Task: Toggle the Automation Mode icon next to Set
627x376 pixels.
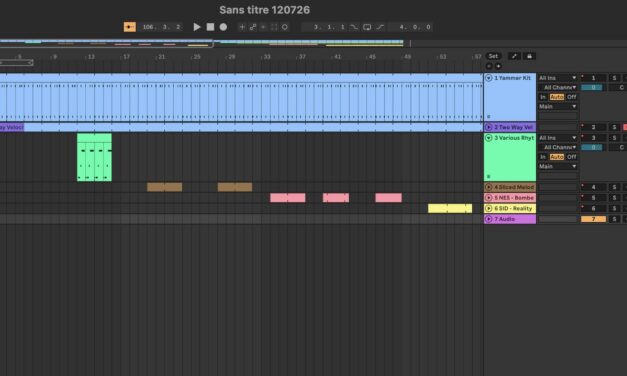Action: [x=514, y=56]
